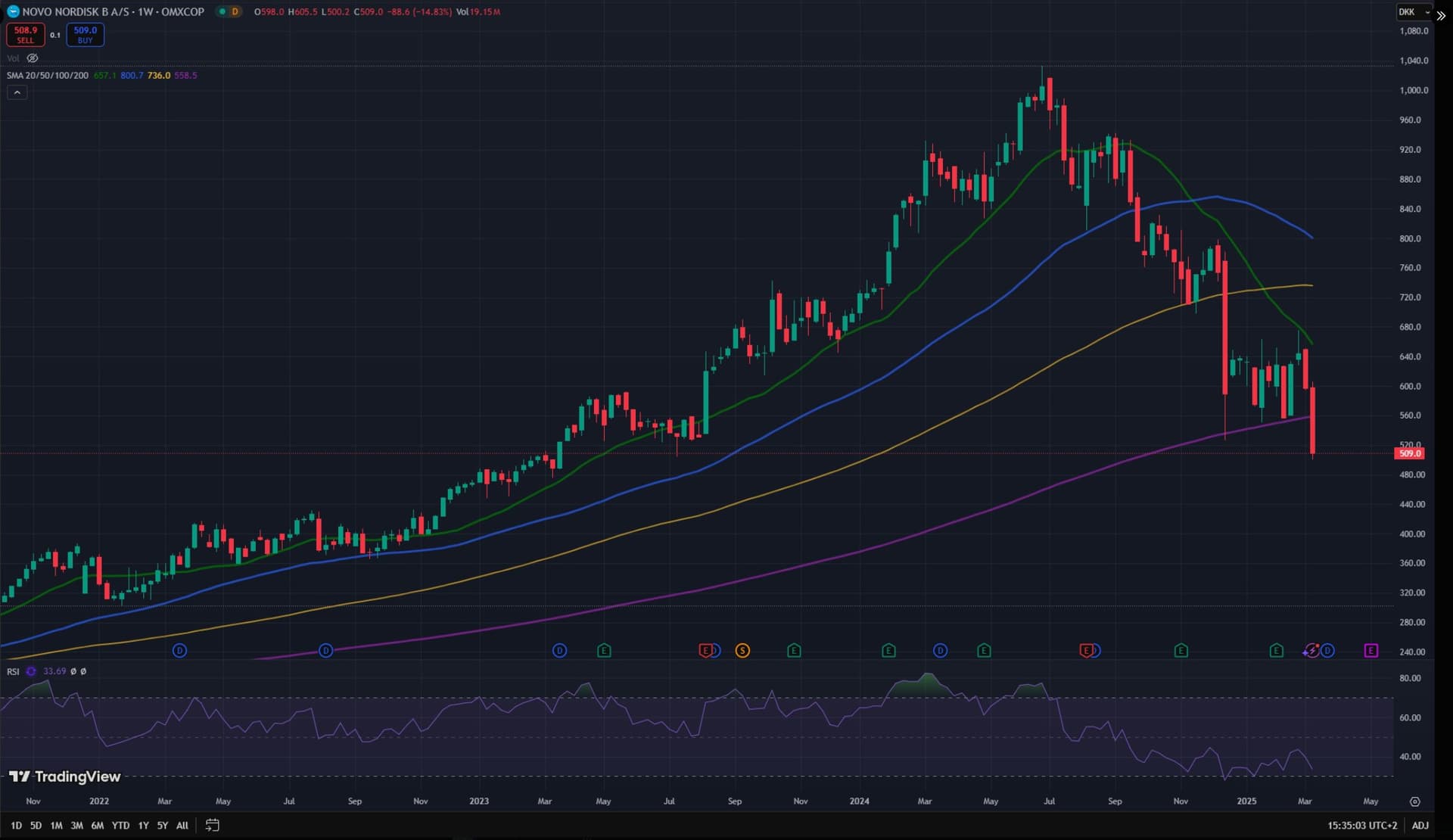
Task: Click the earnings marker near May 2024
Action: (x=984, y=651)
